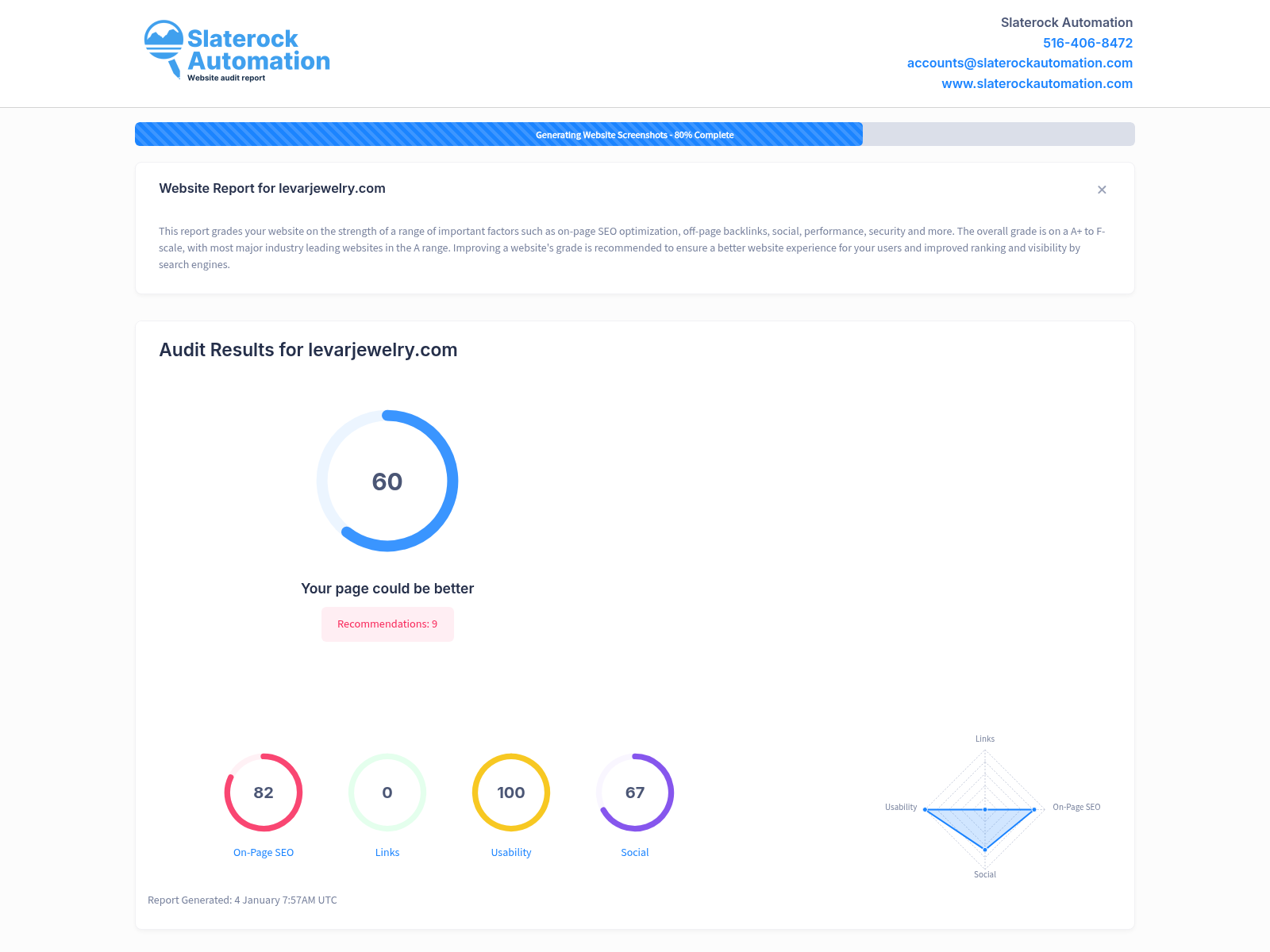This screenshot has height=952, width=1270.
Task: Click the 'Slaterock Automation' company name text
Action: (1066, 22)
